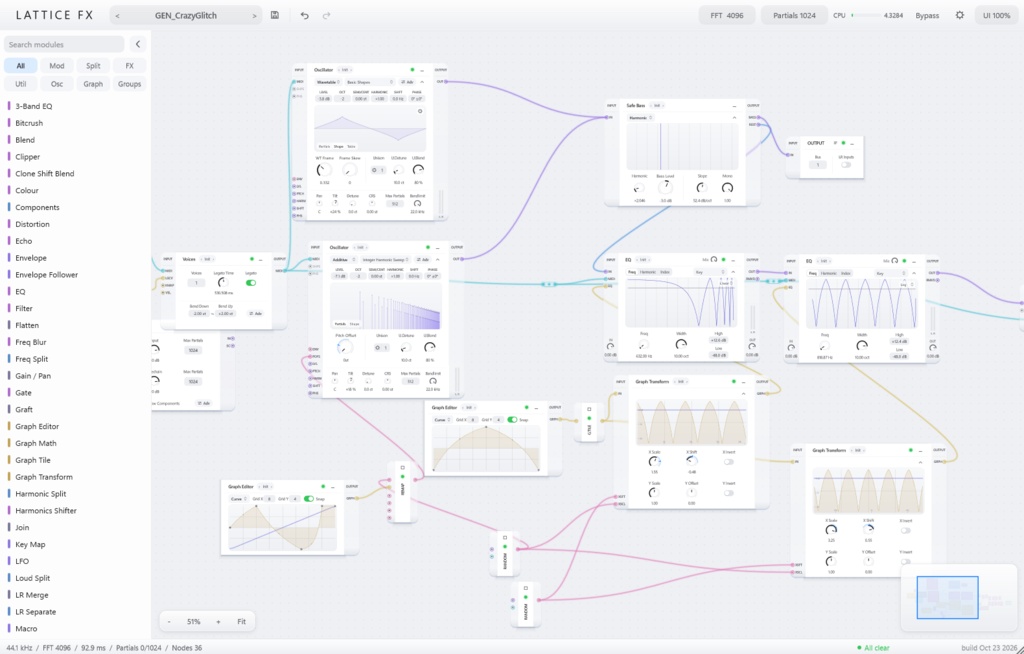Select Harmonic tab in left EQ

[647, 272]
